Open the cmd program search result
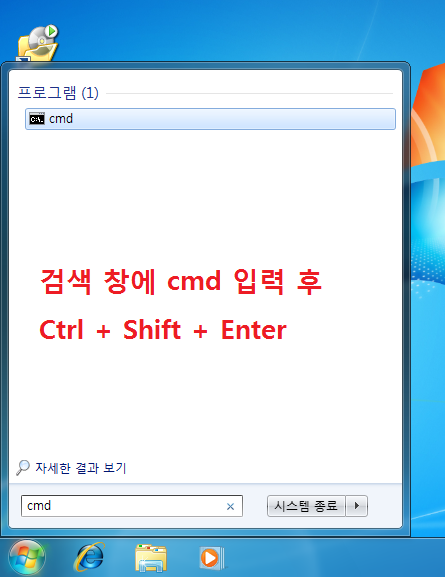The width and height of the screenshot is (445, 577). (210, 119)
